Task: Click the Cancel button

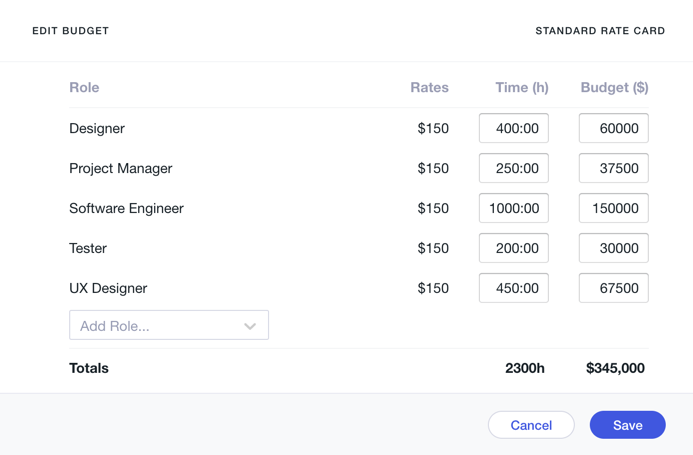Action: pyautogui.click(x=531, y=425)
